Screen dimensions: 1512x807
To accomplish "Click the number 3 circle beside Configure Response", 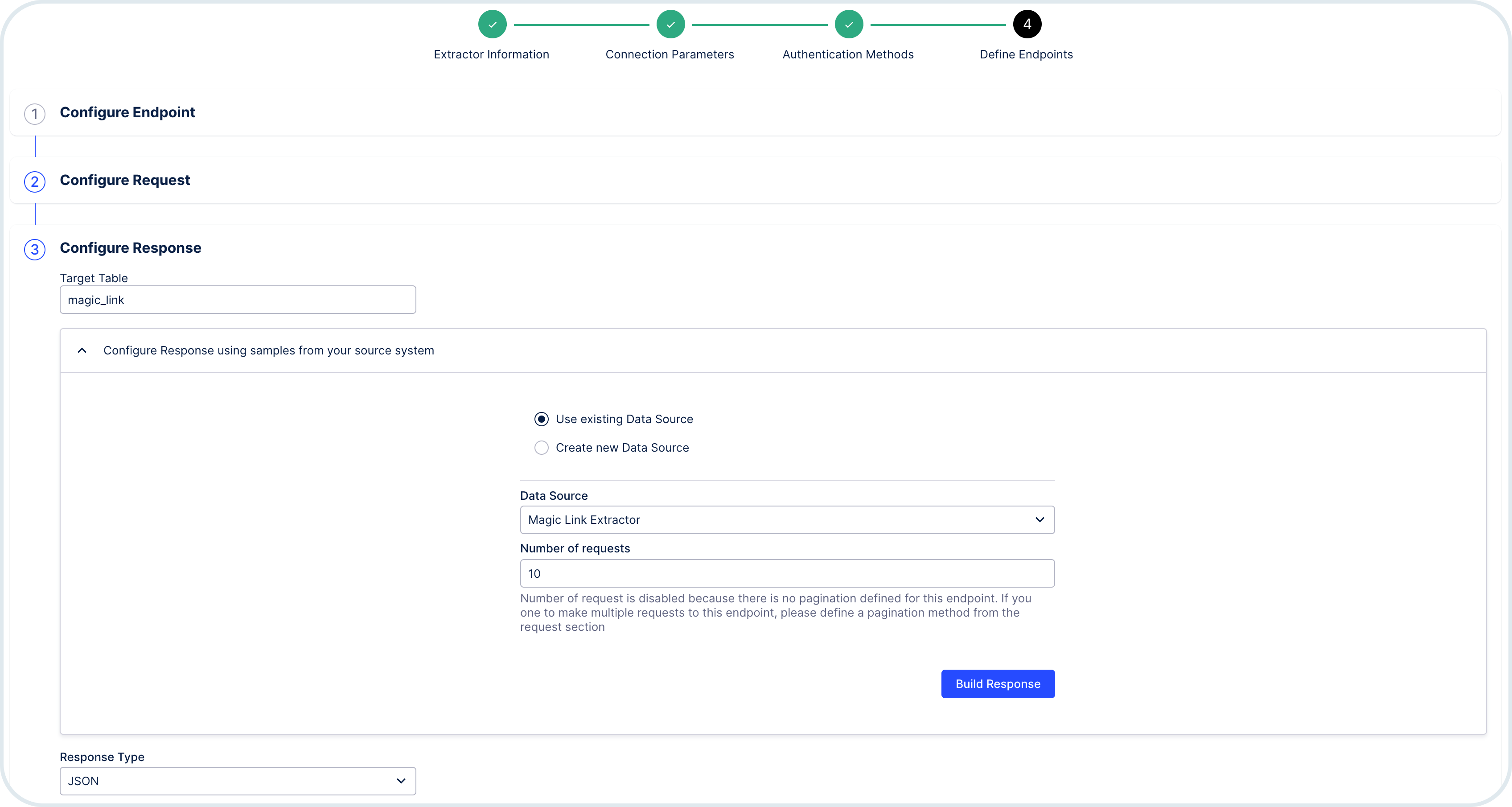I will (x=35, y=249).
